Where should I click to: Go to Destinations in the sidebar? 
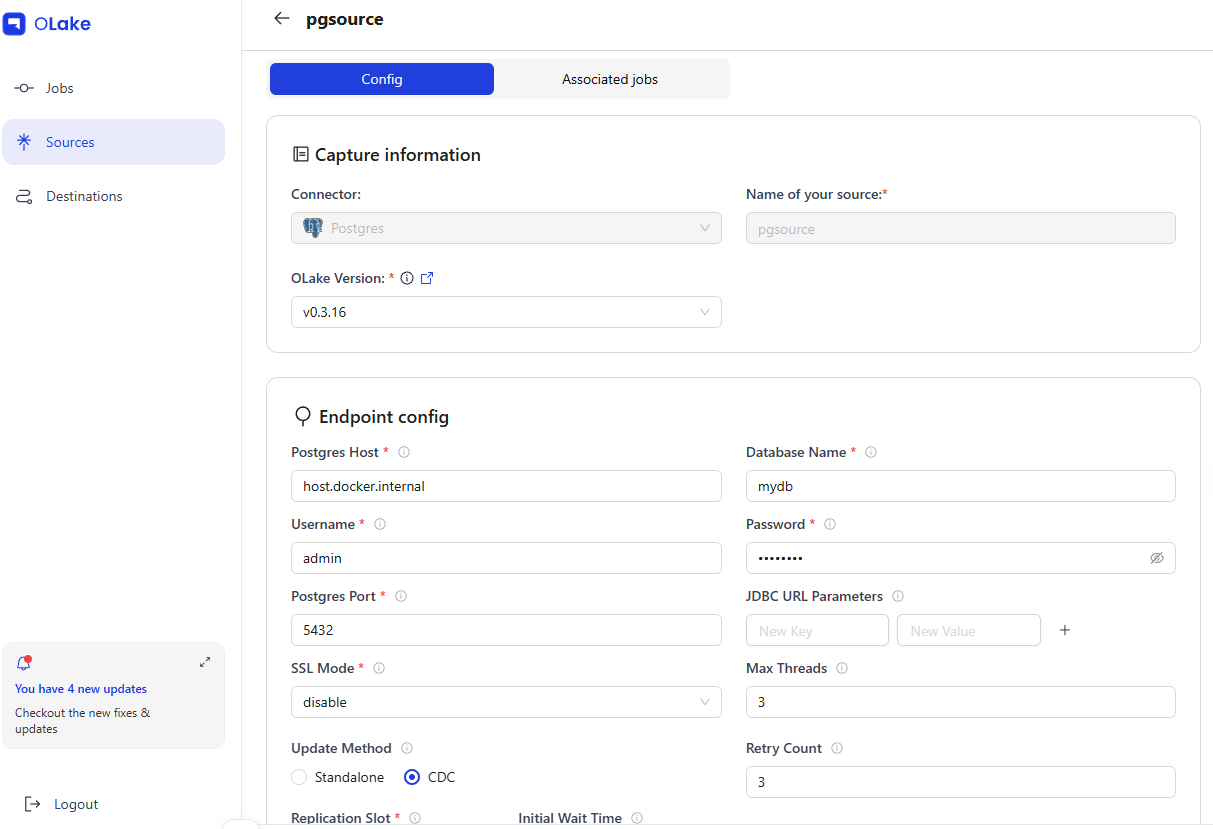coord(84,196)
